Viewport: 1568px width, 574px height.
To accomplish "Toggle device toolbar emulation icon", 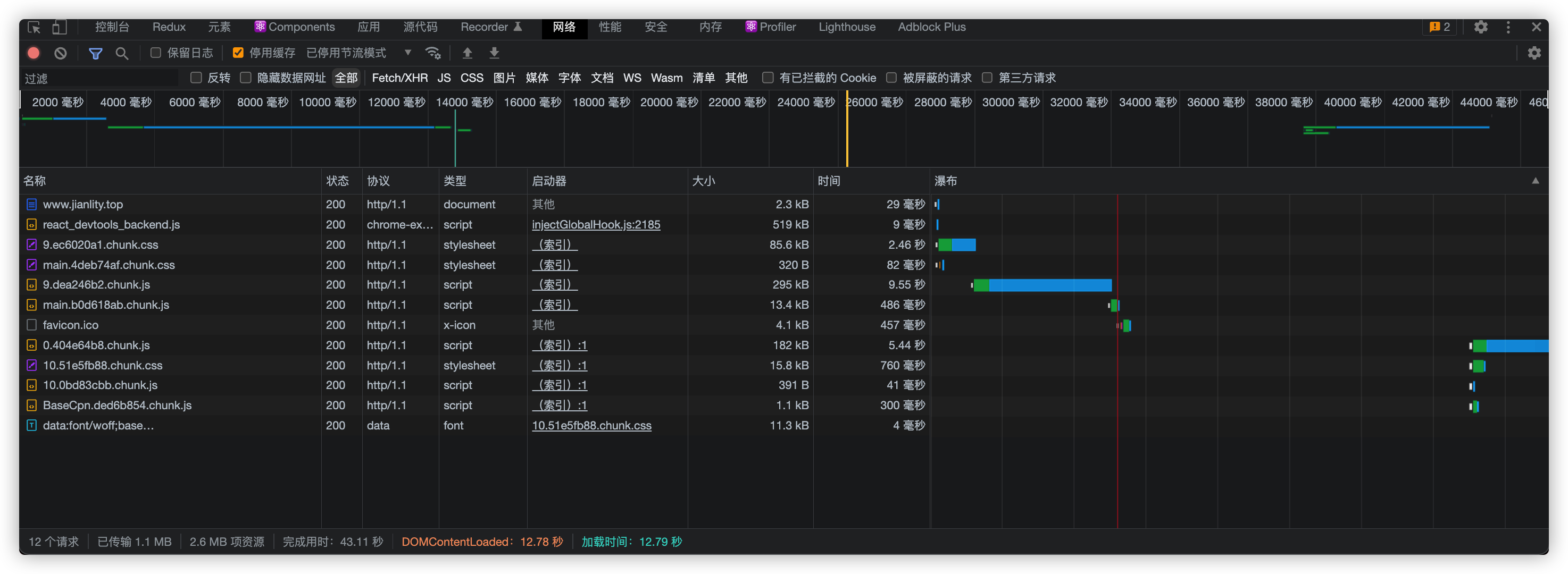I will [59, 27].
